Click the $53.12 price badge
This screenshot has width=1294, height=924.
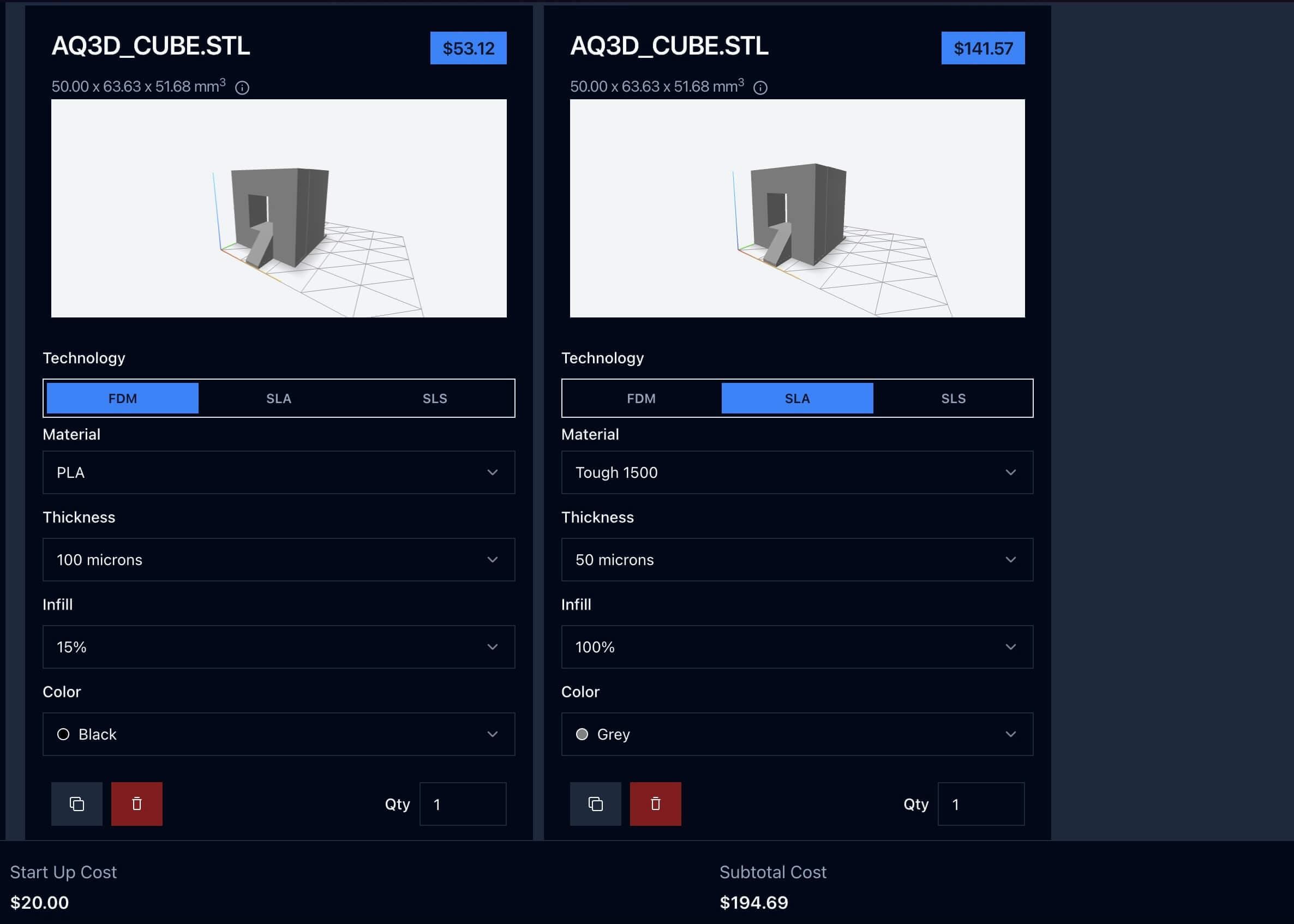[468, 49]
